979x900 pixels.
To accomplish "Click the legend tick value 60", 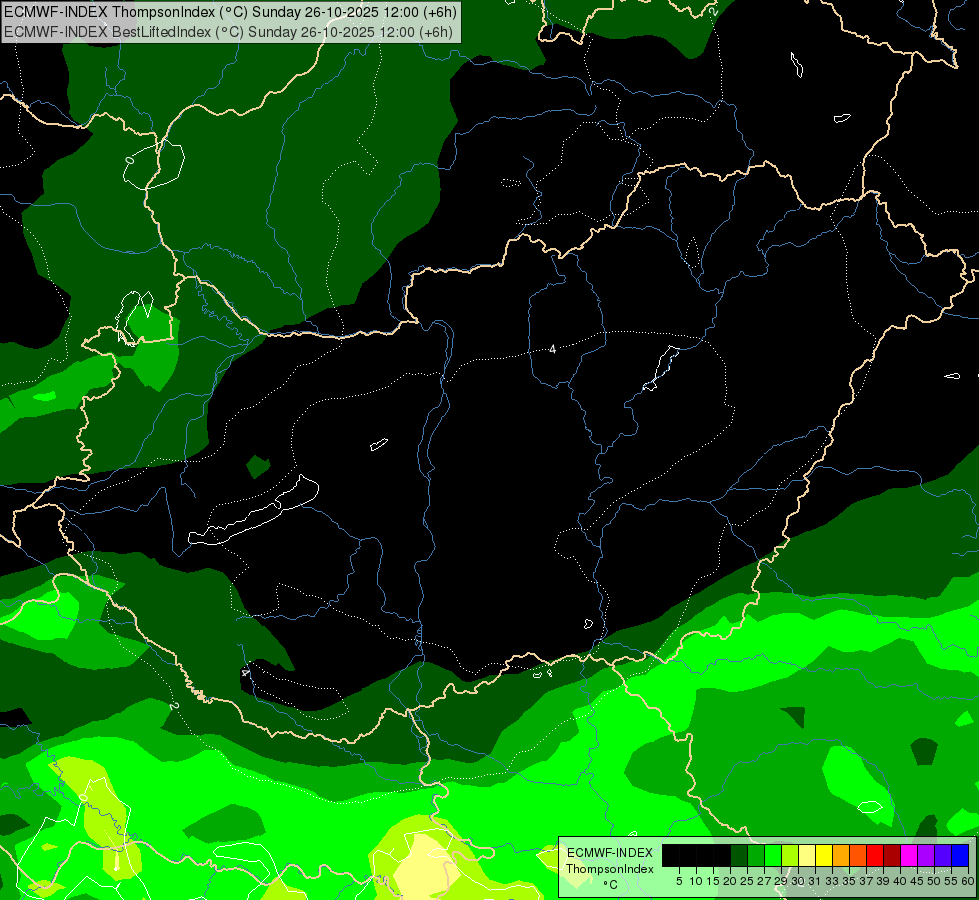I will [968, 881].
